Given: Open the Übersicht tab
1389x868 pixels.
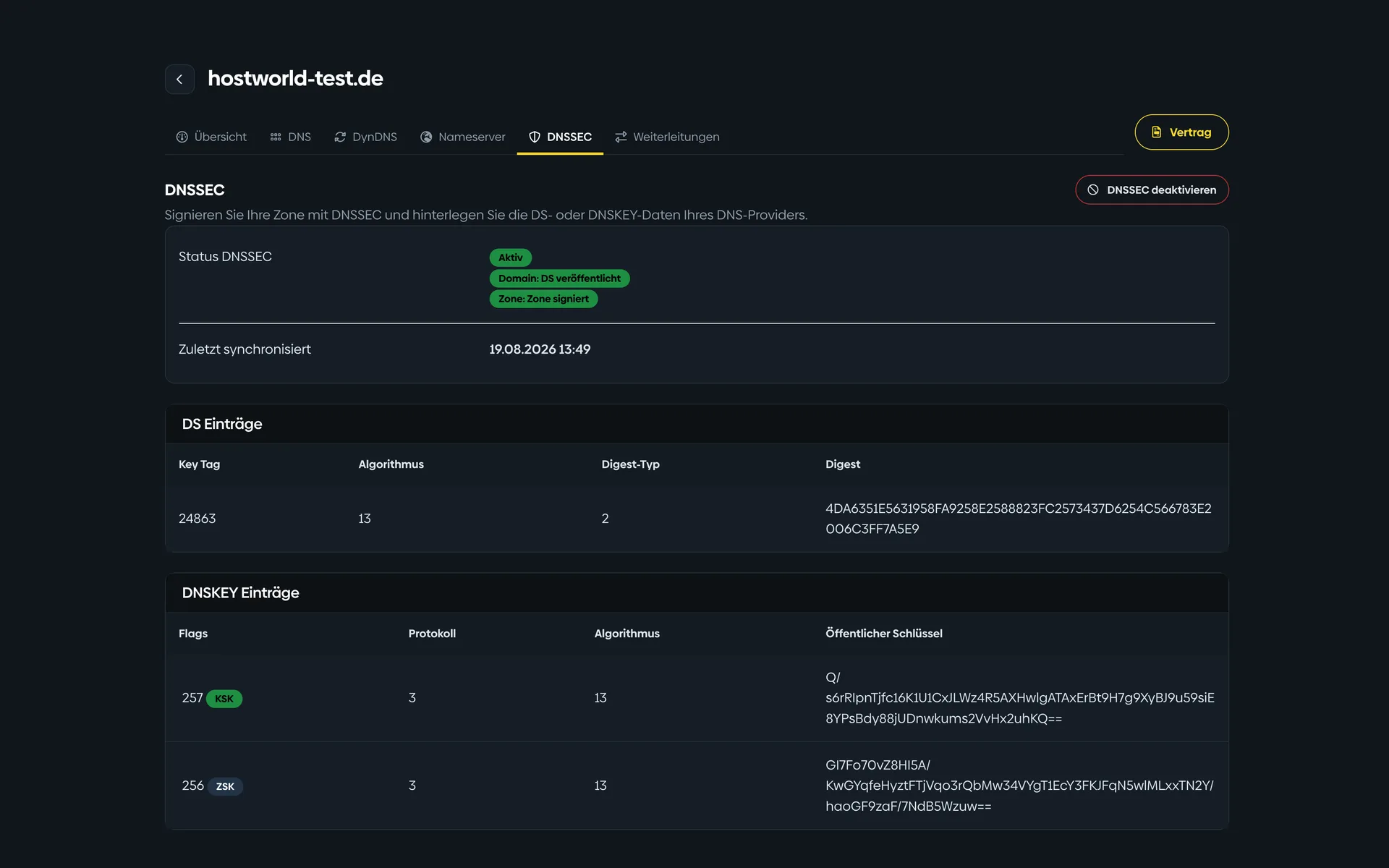Looking at the screenshot, I should [211, 137].
